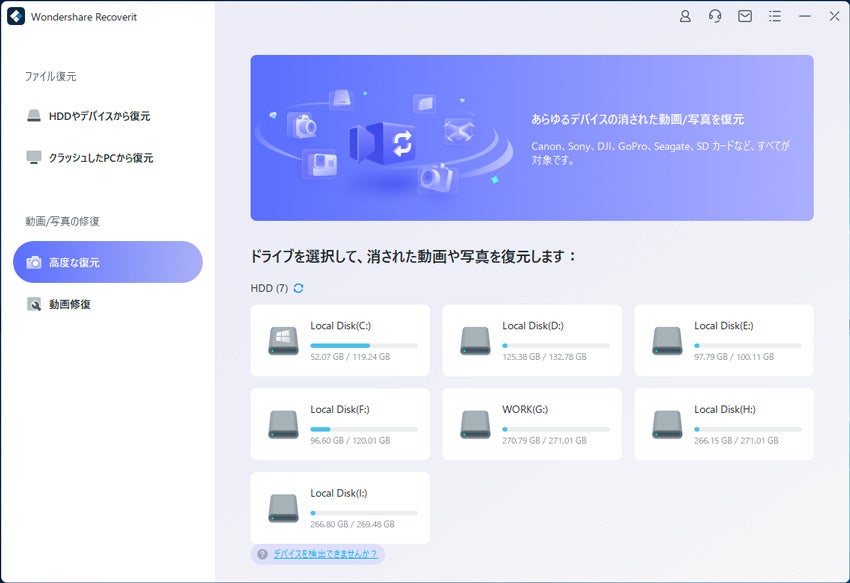Screen dimensions: 850x583
Task: Click the Wondershare Recoverit logo icon
Action: click(16, 16)
